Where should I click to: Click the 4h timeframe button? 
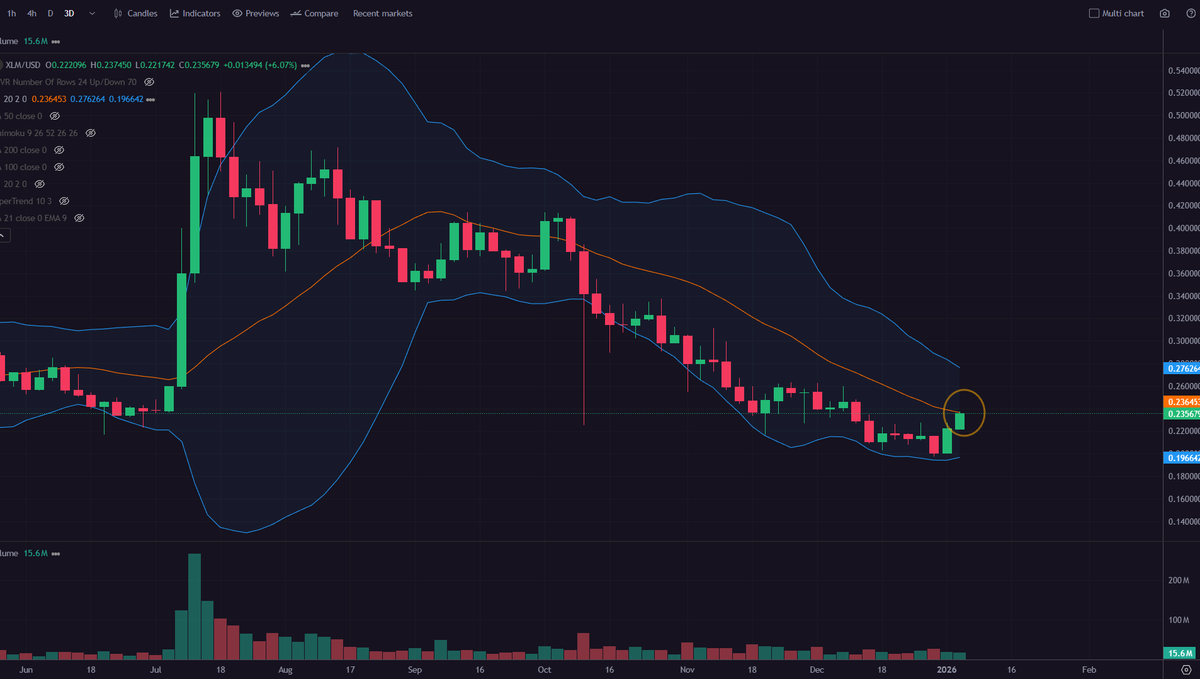tap(31, 13)
